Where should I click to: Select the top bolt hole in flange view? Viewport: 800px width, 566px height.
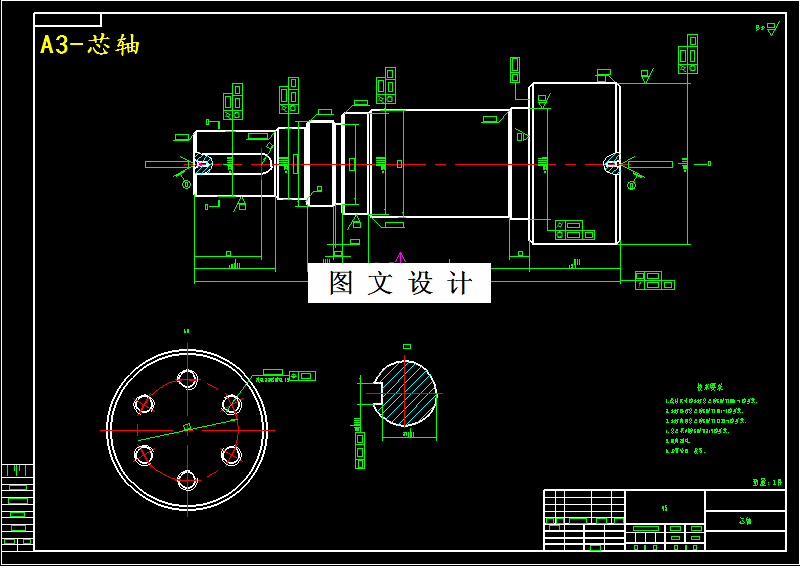click(x=187, y=379)
